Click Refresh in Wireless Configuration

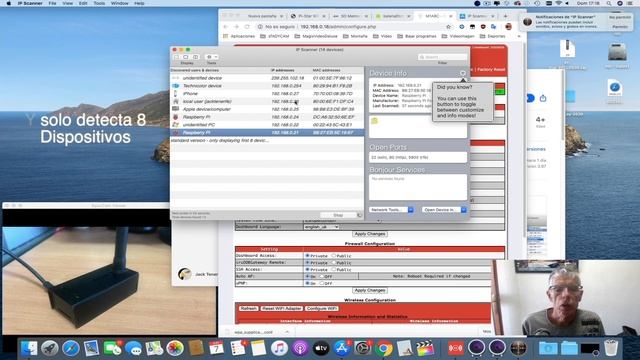pyautogui.click(x=249, y=309)
